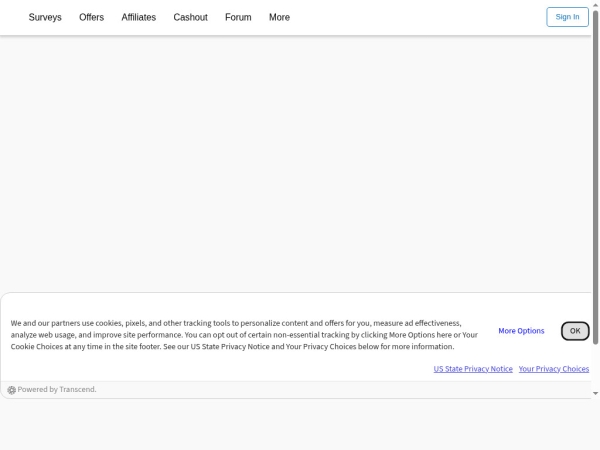This screenshot has height=450, width=600.
Task: Open the Your Privacy Choices link
Action: 554,369
